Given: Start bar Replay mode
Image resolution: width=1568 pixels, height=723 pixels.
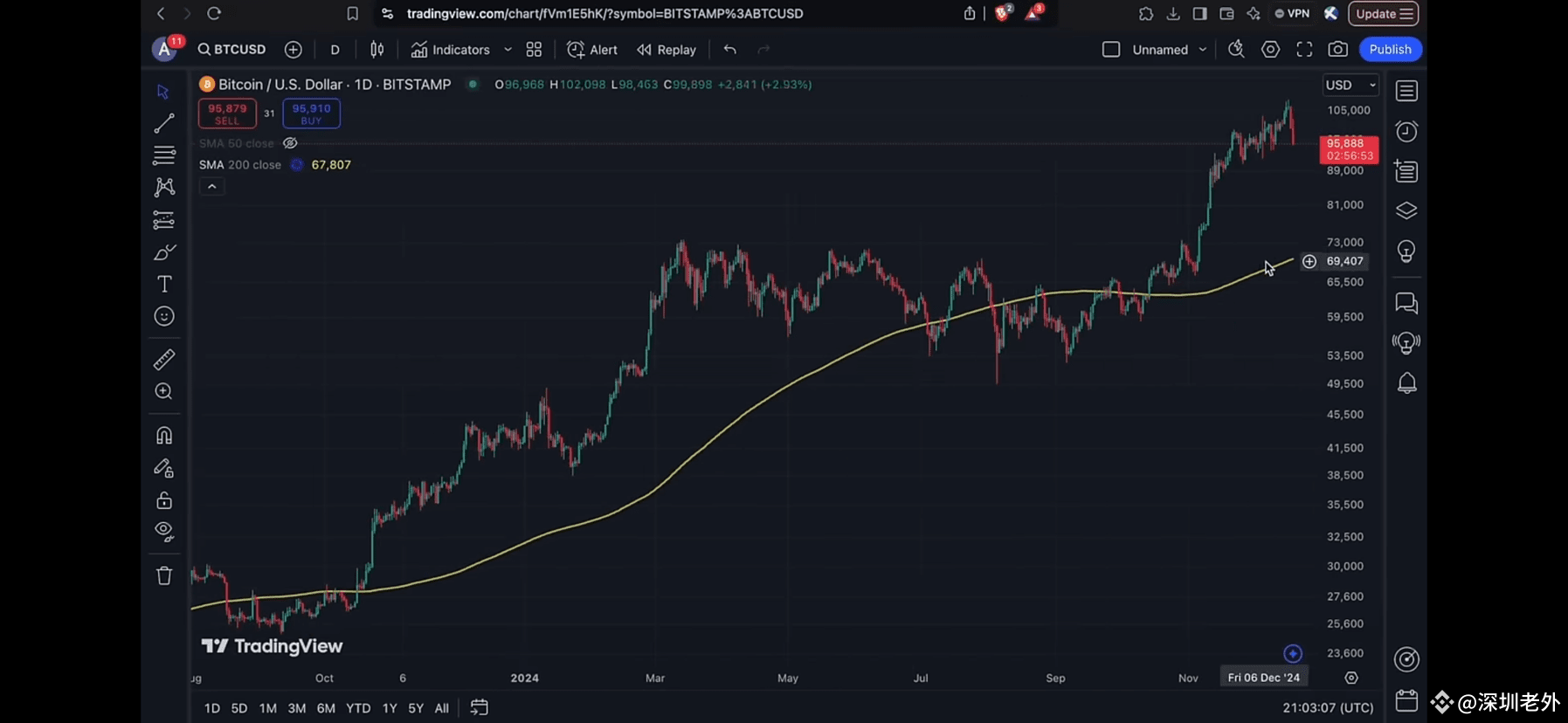Looking at the screenshot, I should coord(667,50).
